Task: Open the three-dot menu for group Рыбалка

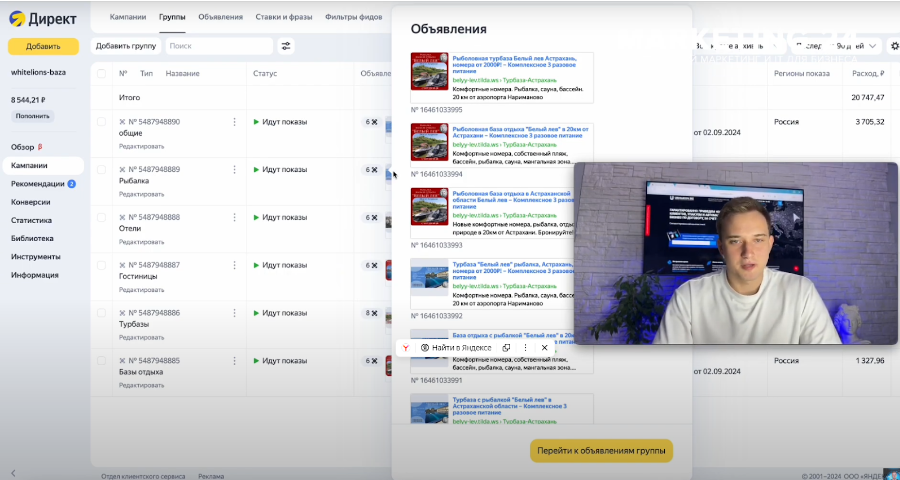Action: [234, 169]
